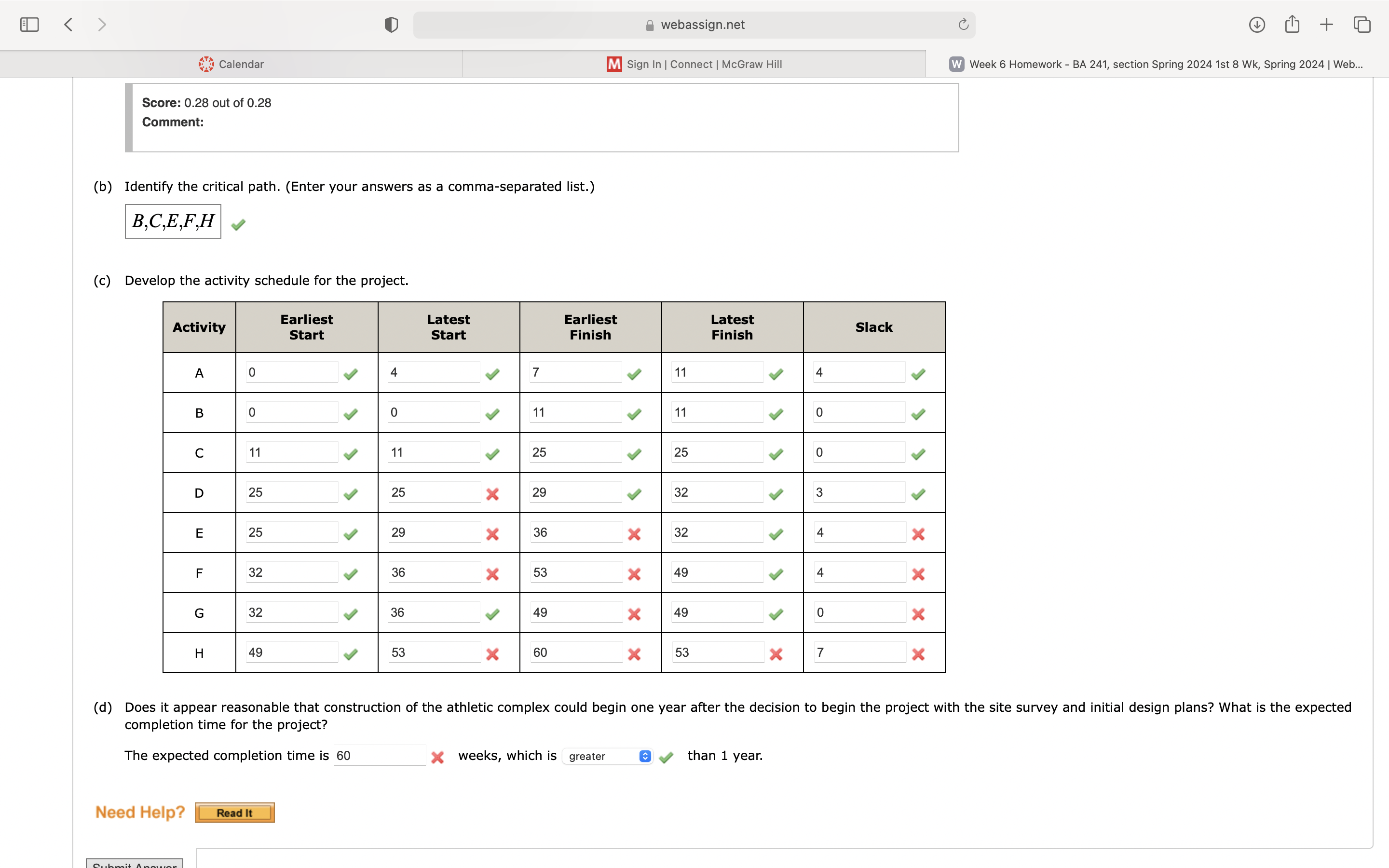This screenshot has height=868, width=1389.
Task: Open the privacy shield report icon
Action: click(x=391, y=25)
